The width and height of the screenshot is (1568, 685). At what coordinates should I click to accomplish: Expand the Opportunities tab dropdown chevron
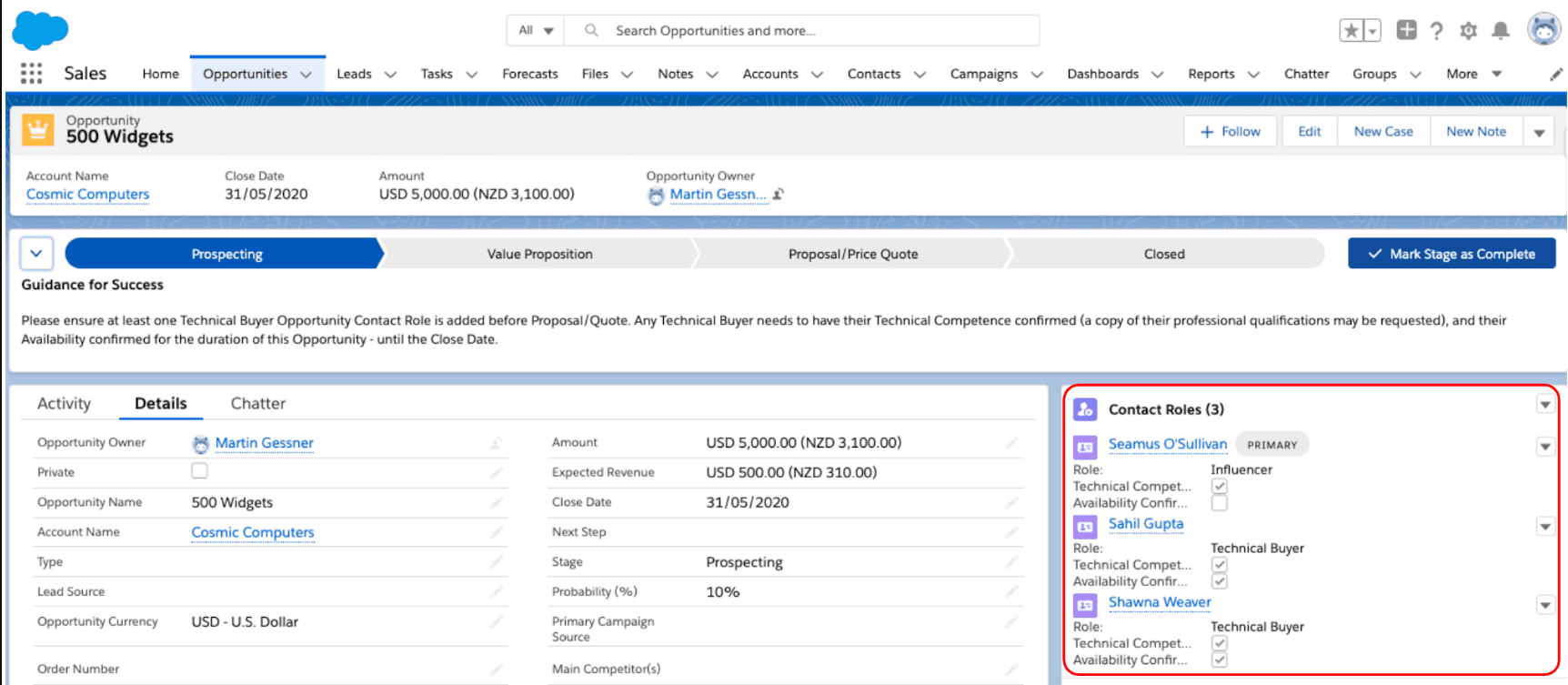click(306, 75)
